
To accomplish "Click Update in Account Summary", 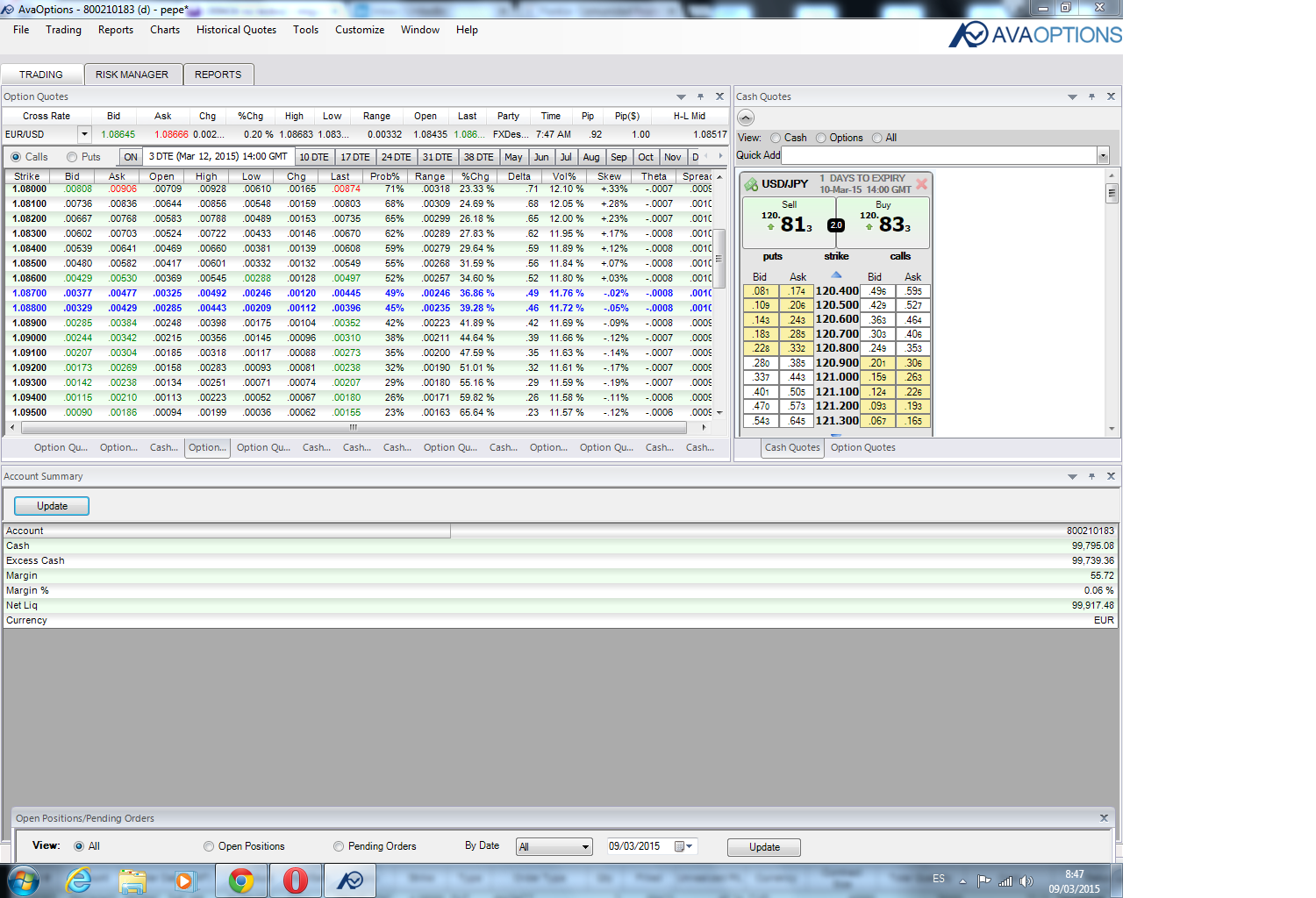I will click(x=52, y=506).
